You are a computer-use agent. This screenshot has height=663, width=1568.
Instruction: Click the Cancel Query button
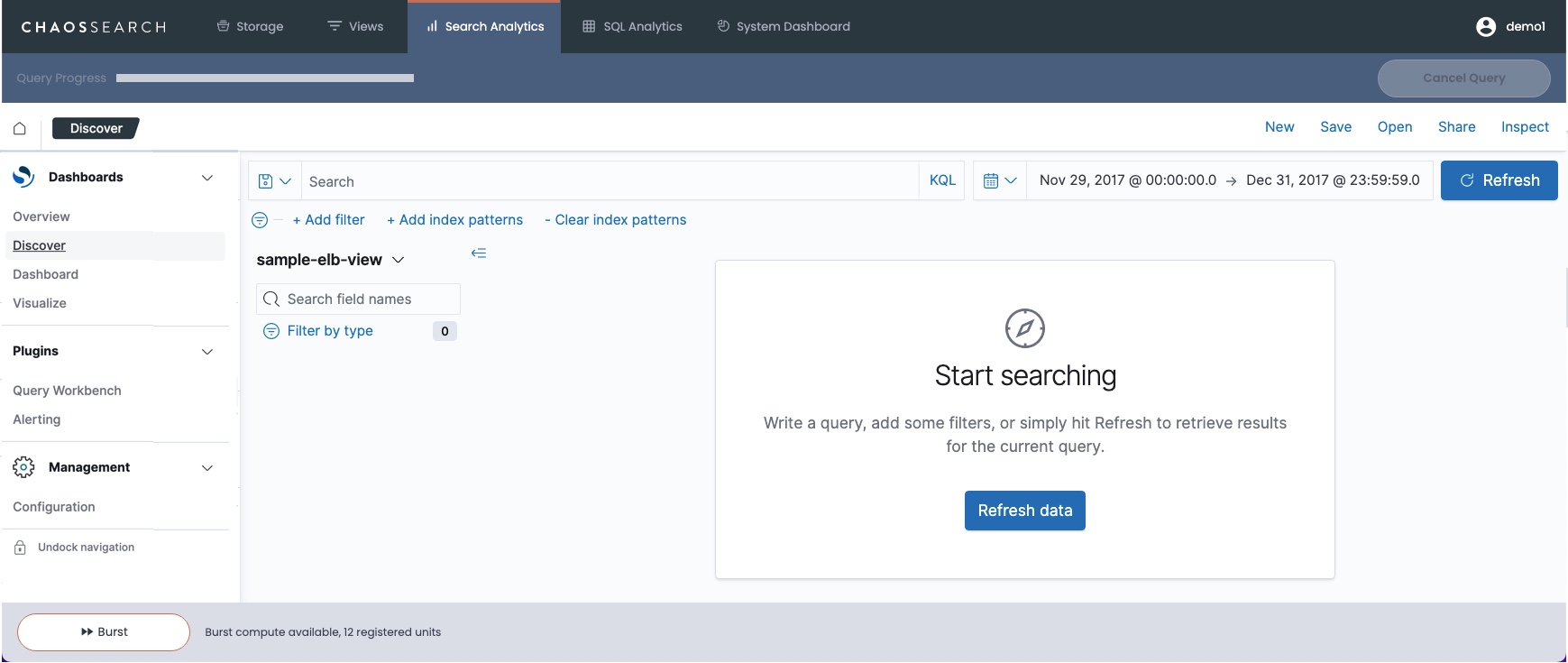tap(1463, 78)
